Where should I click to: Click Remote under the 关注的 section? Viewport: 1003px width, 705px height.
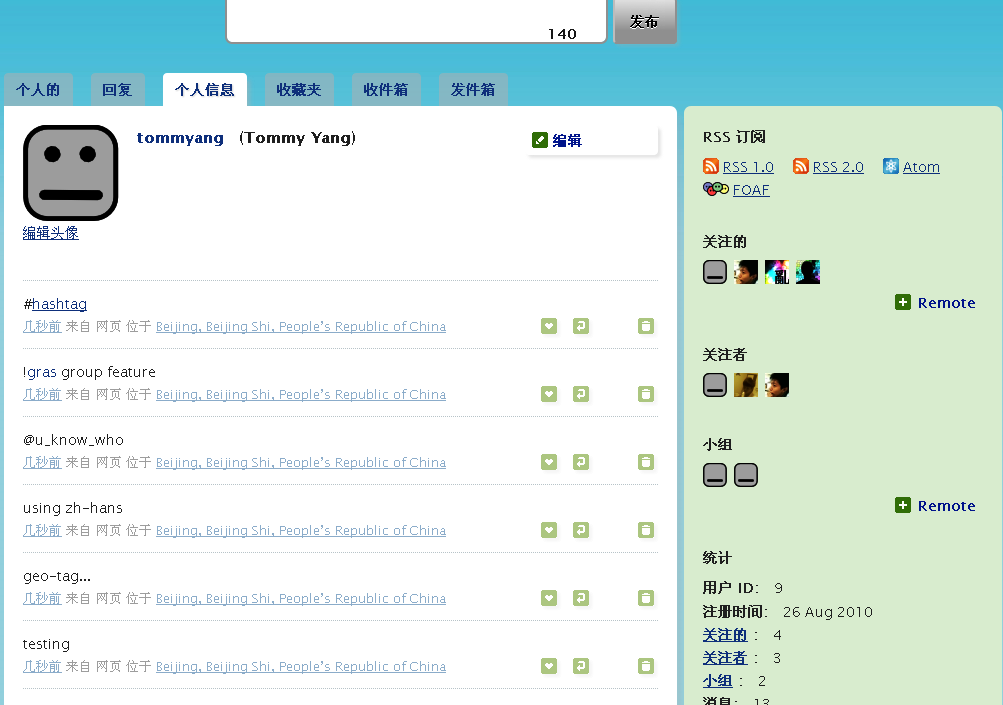pyautogui.click(x=945, y=303)
